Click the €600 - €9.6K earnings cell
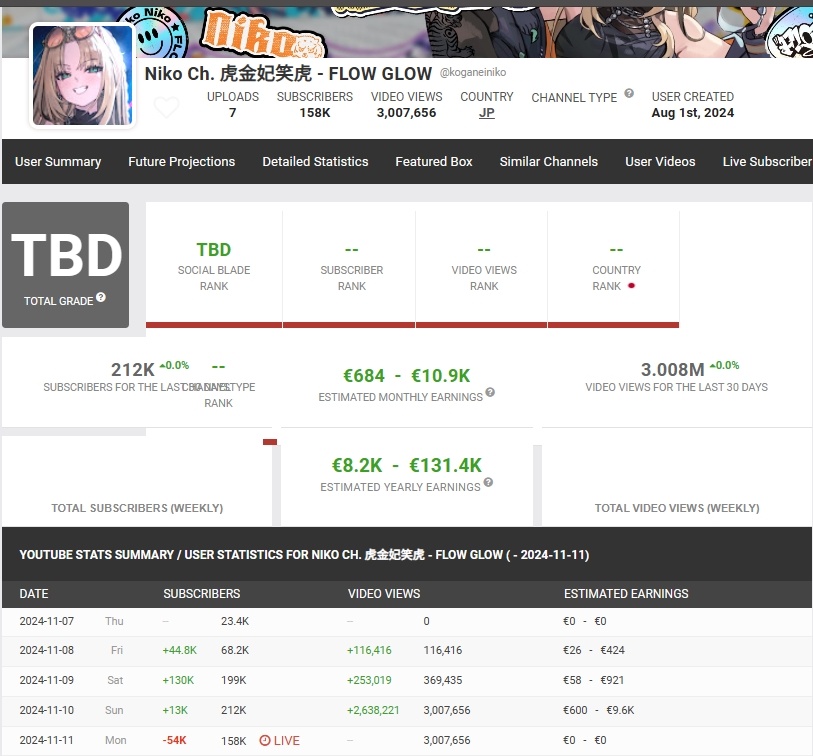Viewport: 813px width, 756px height. click(598, 710)
